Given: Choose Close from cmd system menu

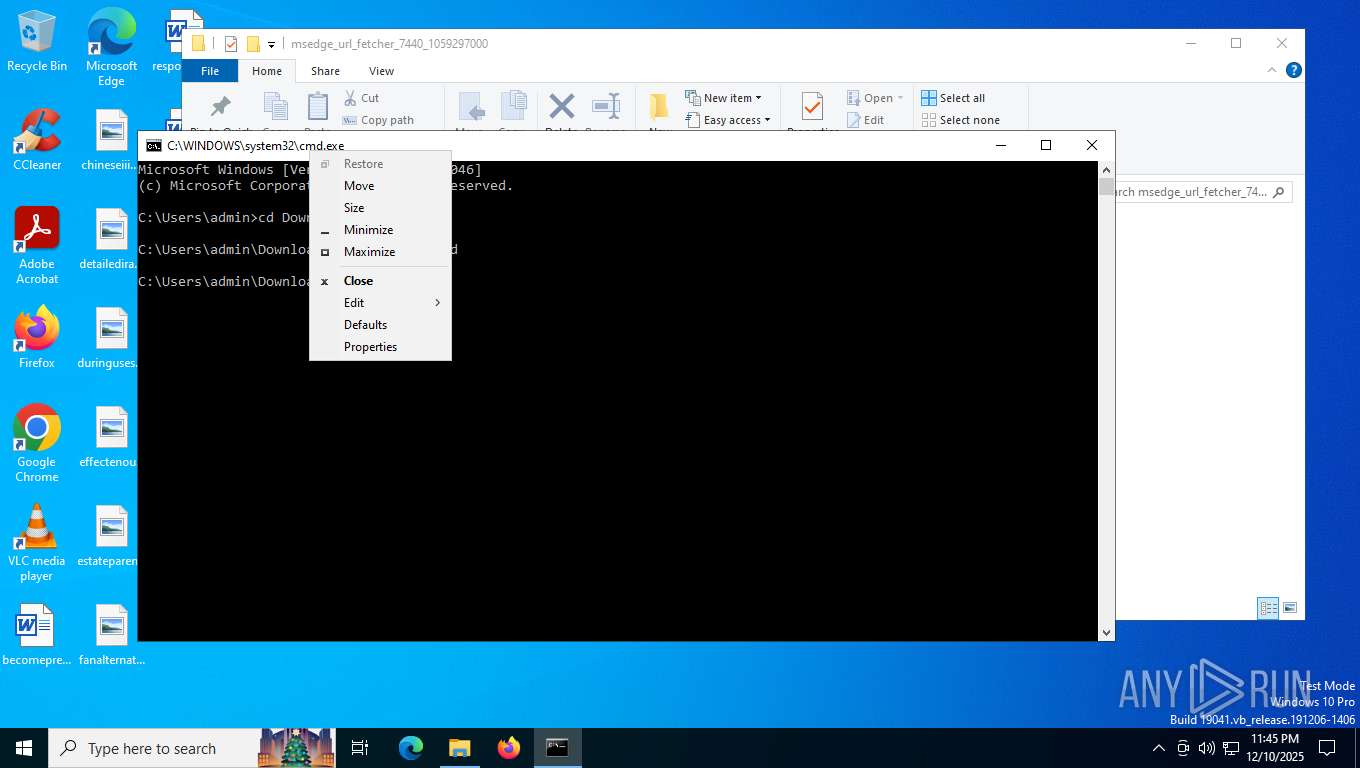Looking at the screenshot, I should click(380, 281).
